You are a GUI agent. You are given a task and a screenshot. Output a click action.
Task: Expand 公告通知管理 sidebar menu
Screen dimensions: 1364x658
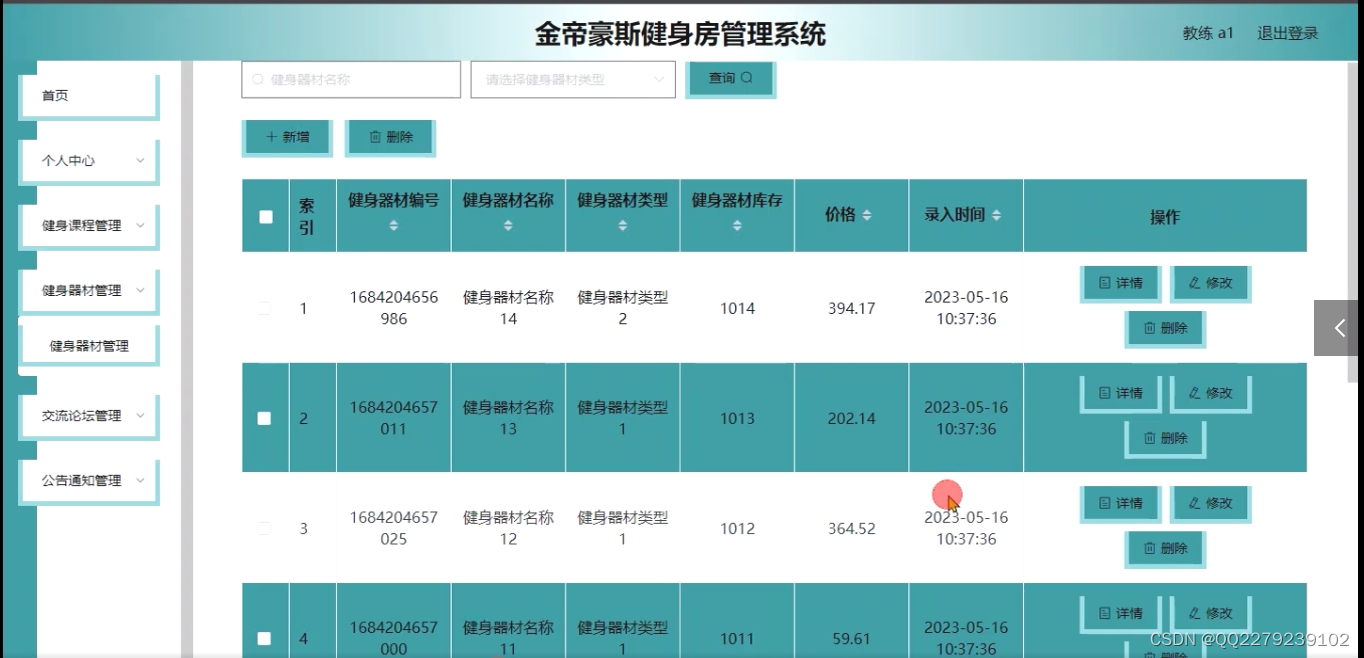[x=88, y=481]
